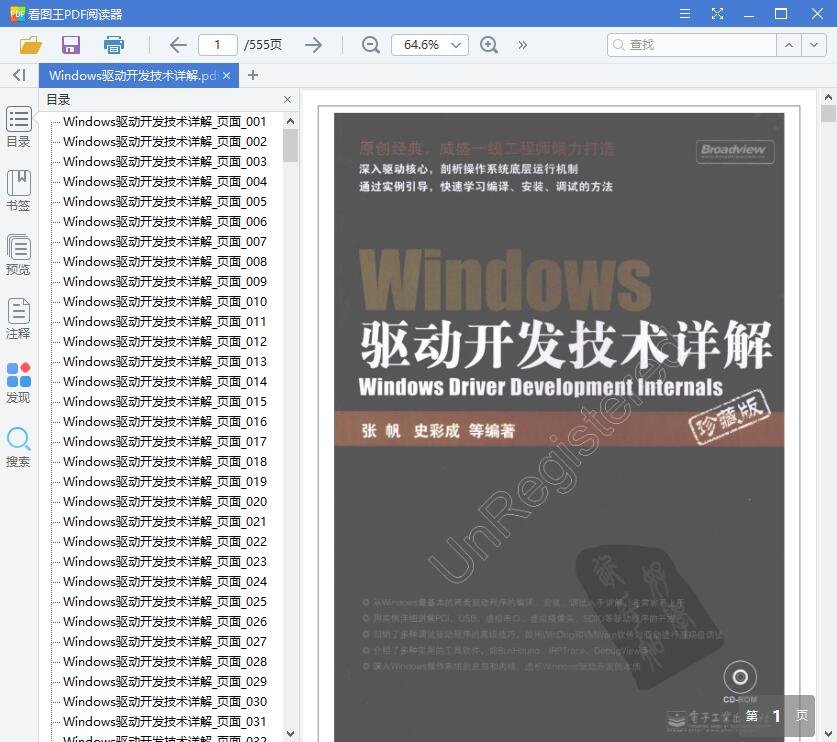Open outline entry 页面_017
This screenshot has width=837, height=742.
click(x=164, y=441)
